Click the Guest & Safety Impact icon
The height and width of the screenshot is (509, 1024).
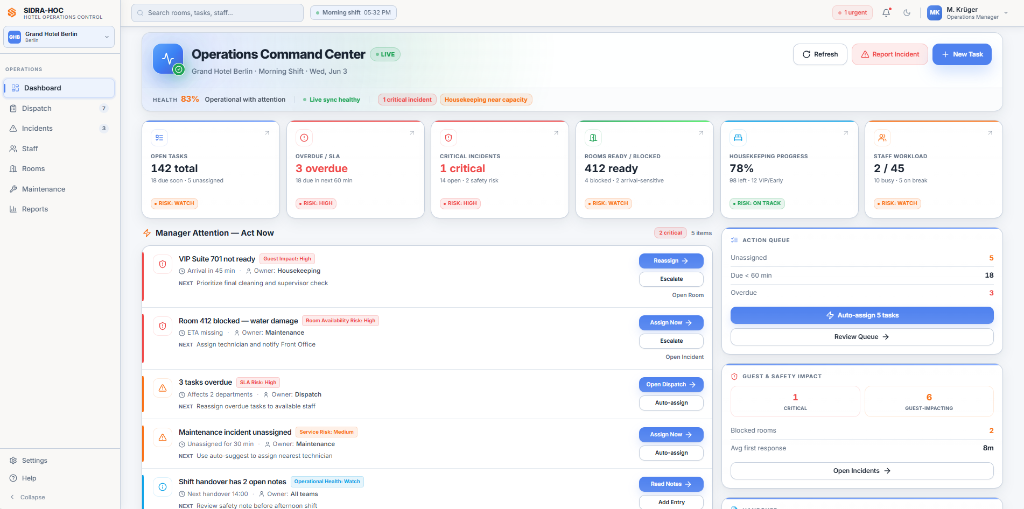(734, 376)
